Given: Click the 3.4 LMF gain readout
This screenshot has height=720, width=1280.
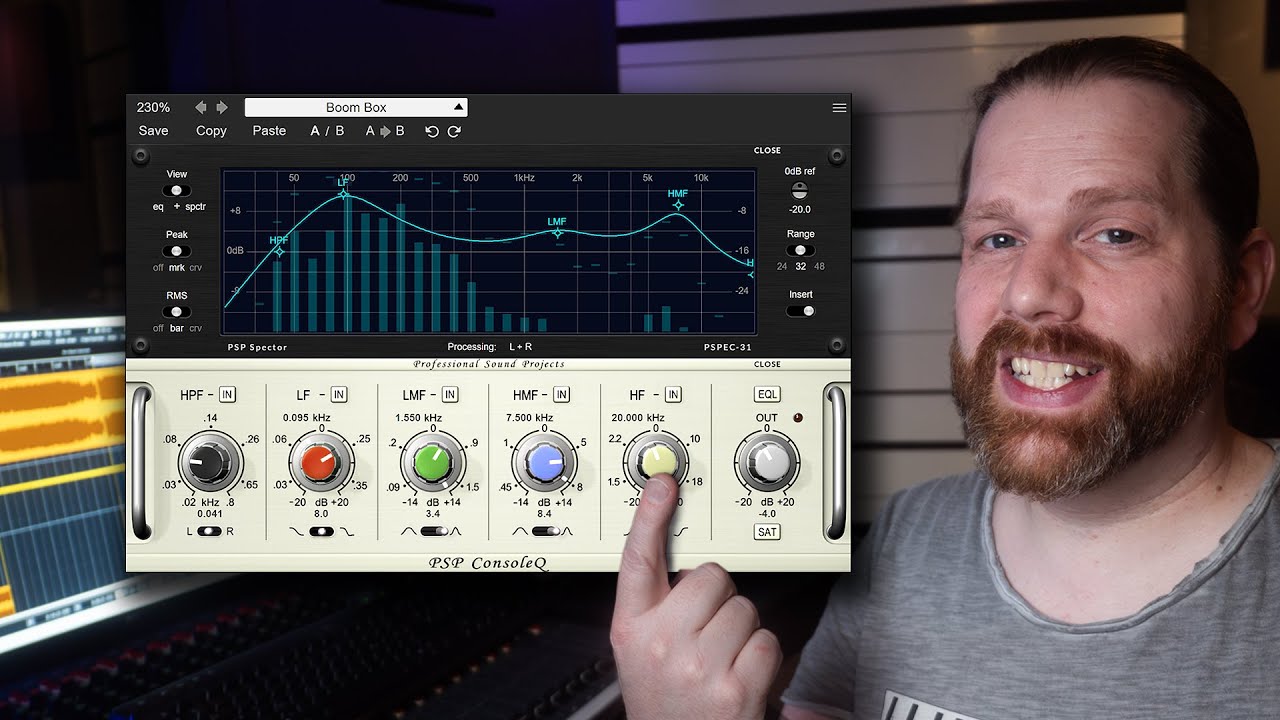Looking at the screenshot, I should 432,514.
